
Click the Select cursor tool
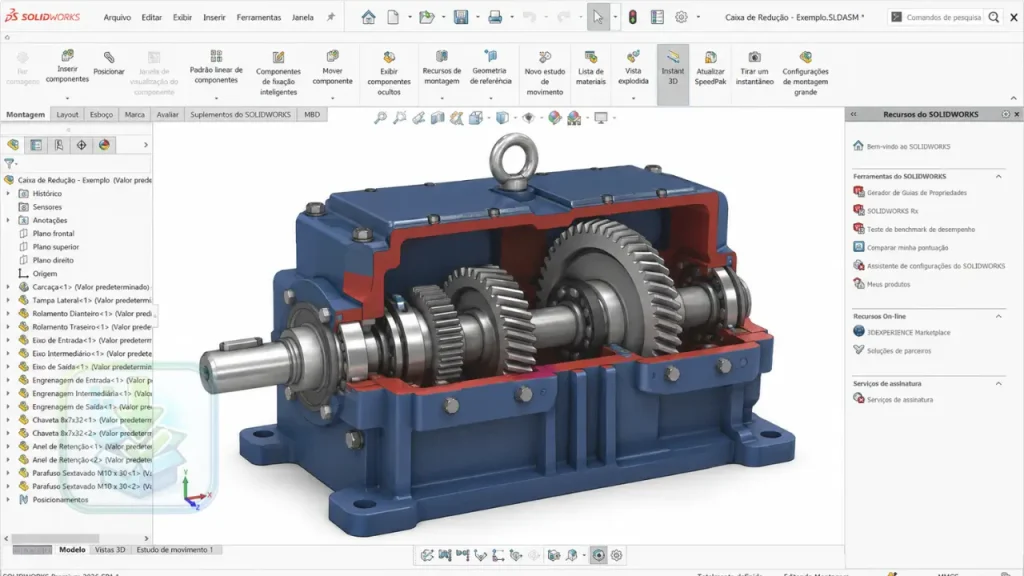tap(598, 17)
